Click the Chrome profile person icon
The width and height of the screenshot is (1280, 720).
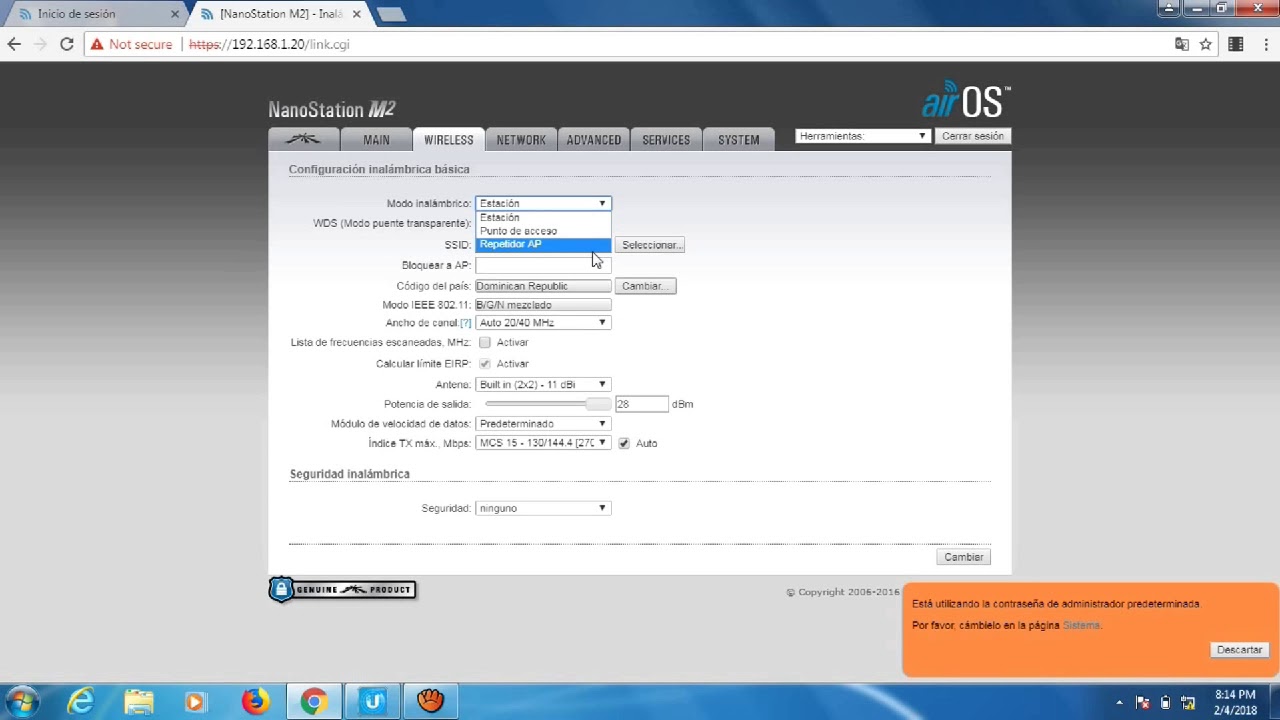pyautogui.click(x=1169, y=8)
